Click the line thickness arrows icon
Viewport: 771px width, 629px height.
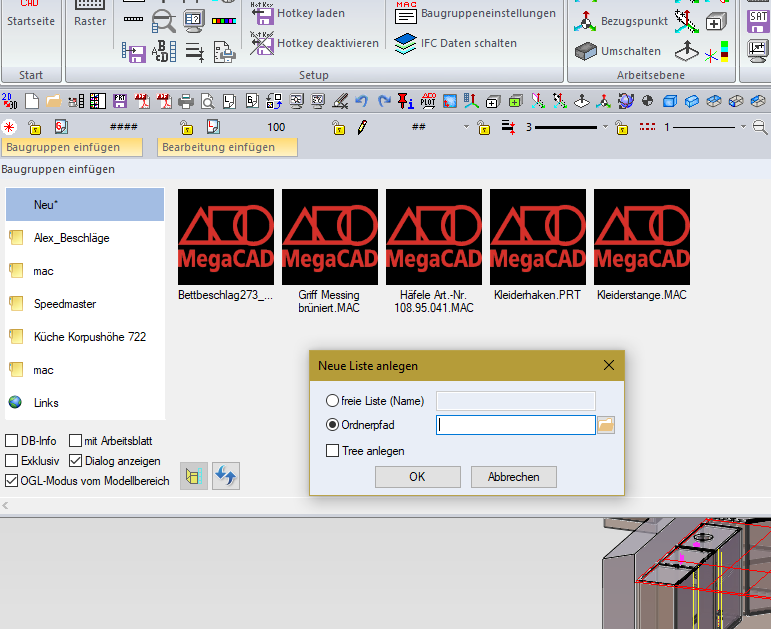pyautogui.click(x=508, y=127)
